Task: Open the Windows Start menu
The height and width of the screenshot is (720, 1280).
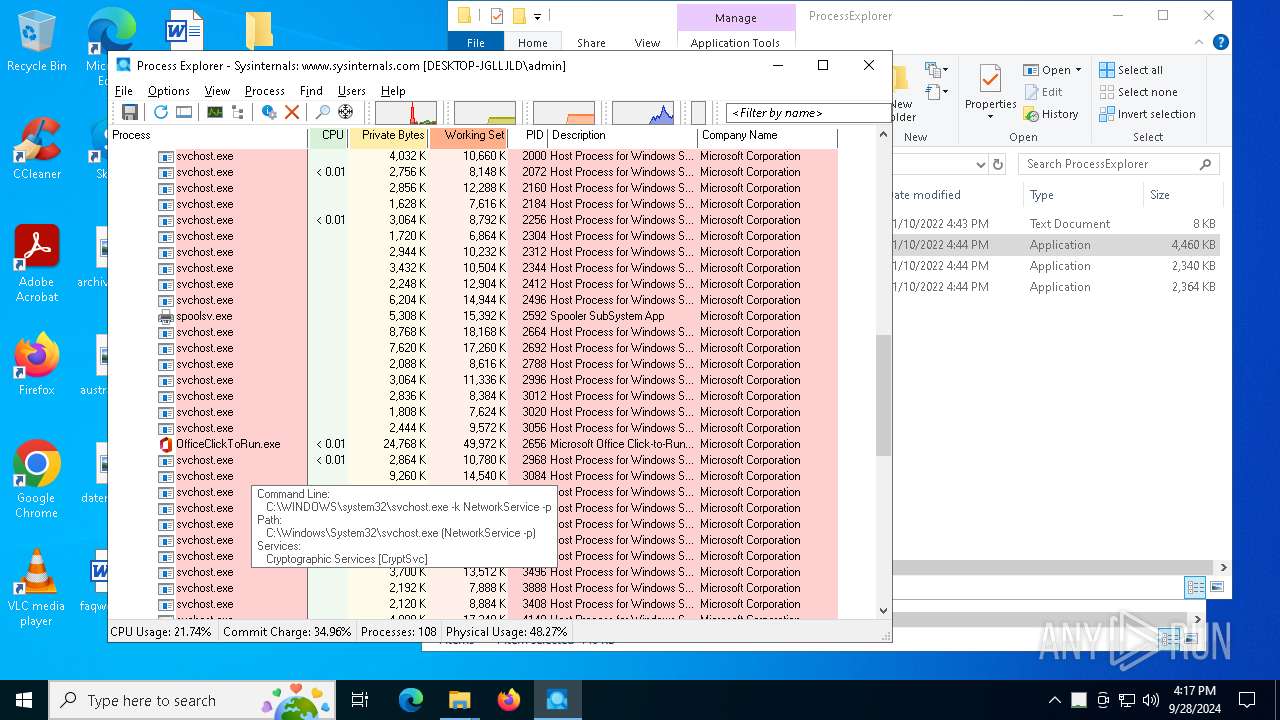Action: pyautogui.click(x=24, y=700)
